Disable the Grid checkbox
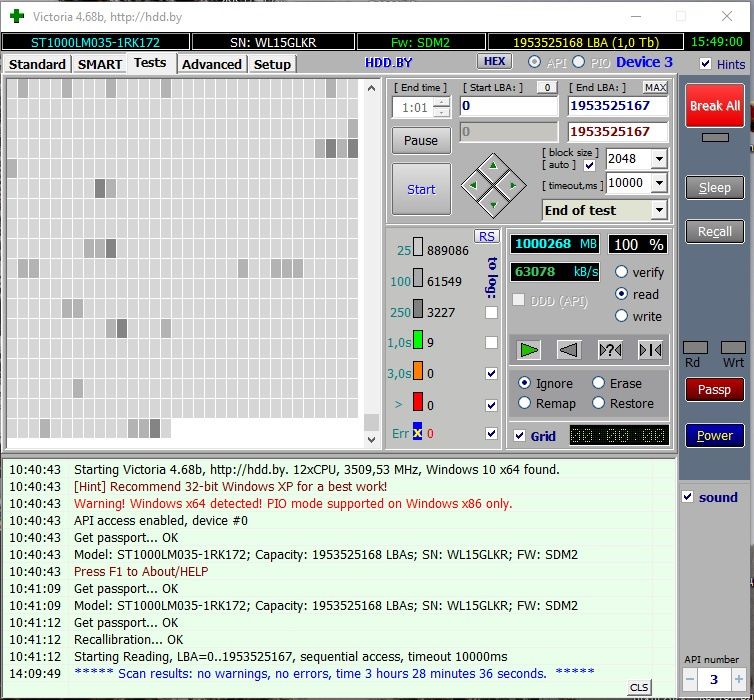Viewport: 754px width, 700px height. pyautogui.click(x=519, y=436)
